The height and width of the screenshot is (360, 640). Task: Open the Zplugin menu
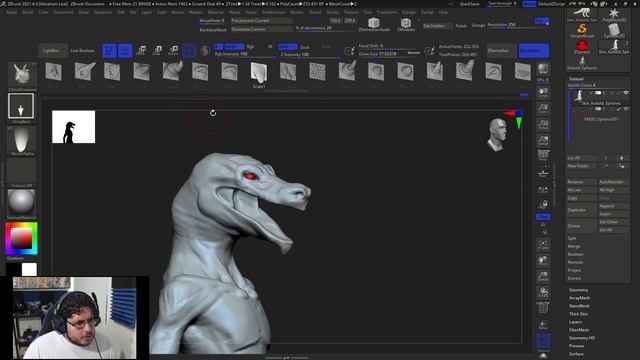pos(409,12)
